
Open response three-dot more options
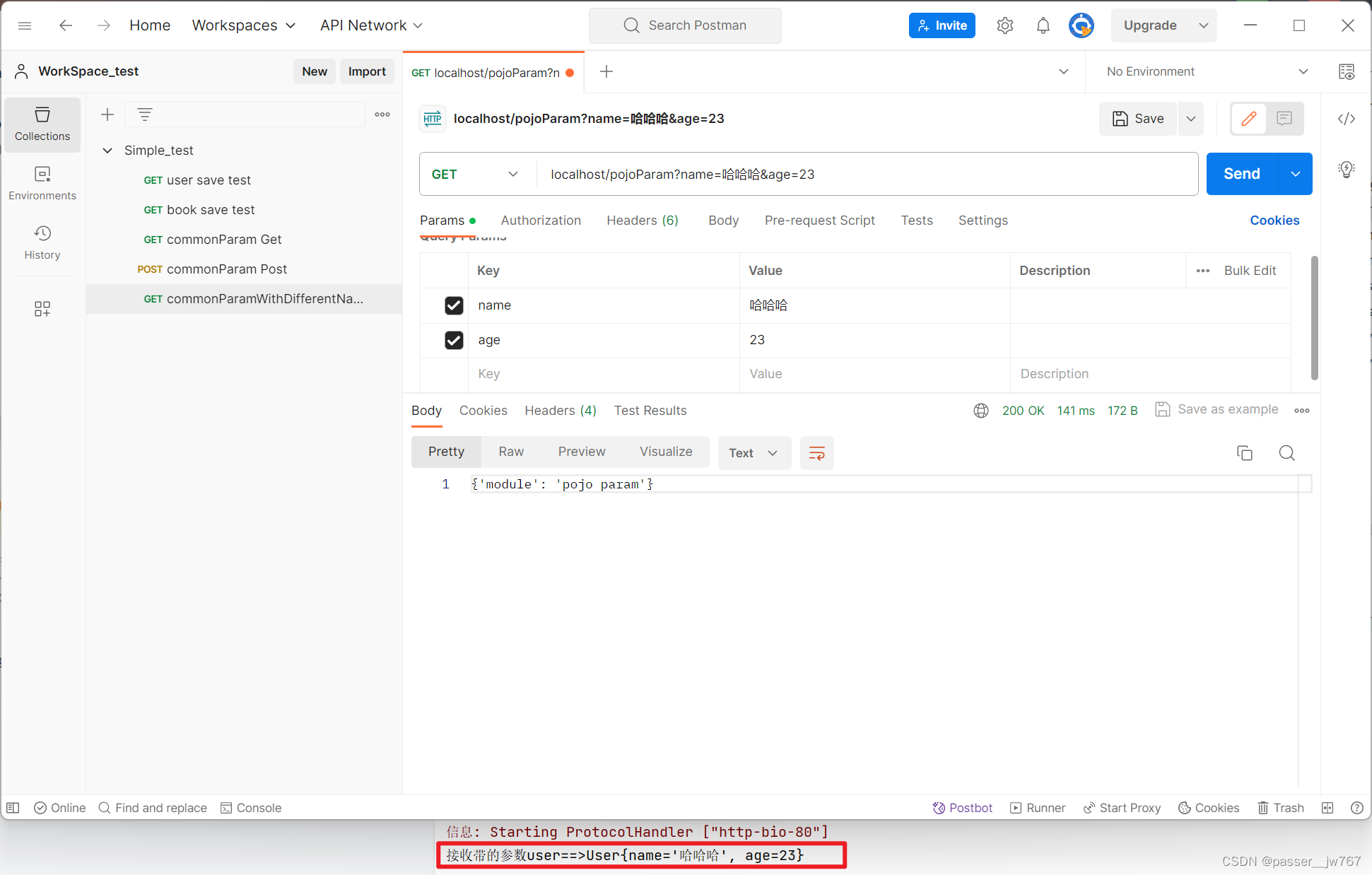1302,411
